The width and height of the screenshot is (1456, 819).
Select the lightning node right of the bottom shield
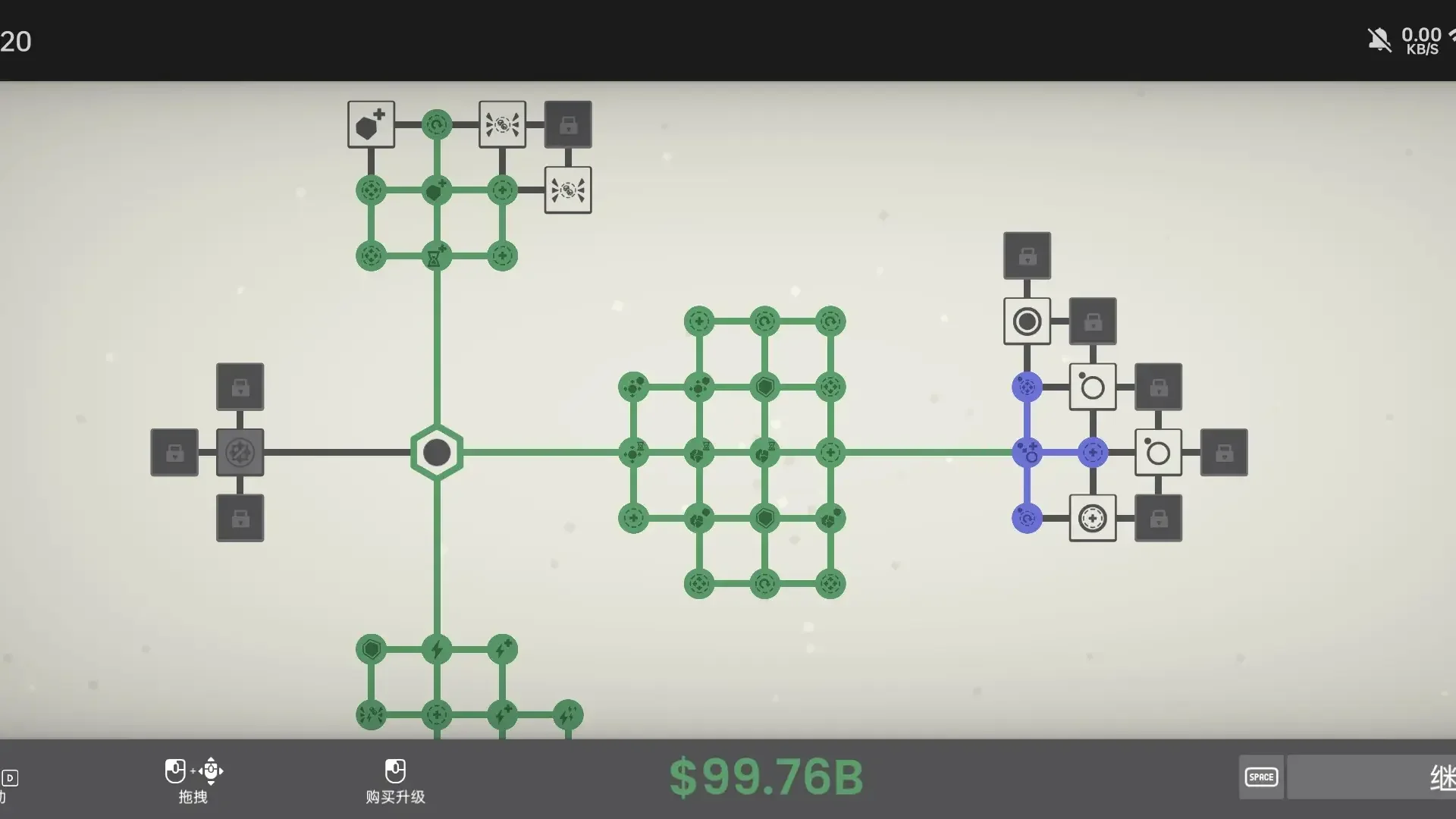coord(437,650)
